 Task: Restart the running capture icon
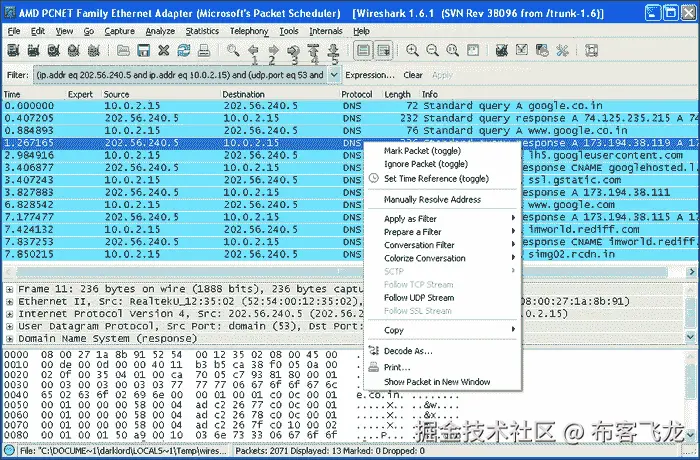[x=94, y=50]
